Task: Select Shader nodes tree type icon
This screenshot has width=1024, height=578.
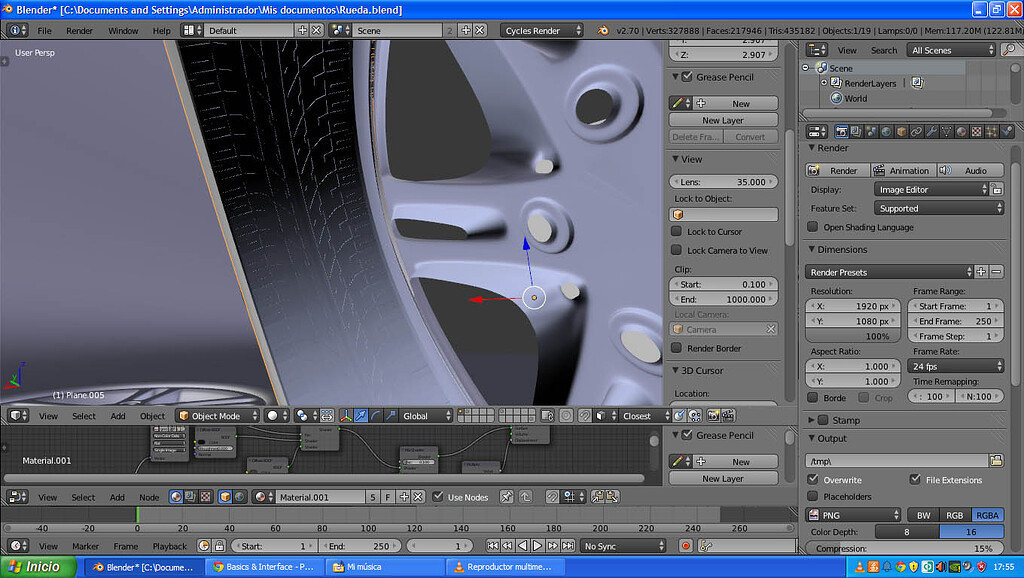Action: coord(176,497)
